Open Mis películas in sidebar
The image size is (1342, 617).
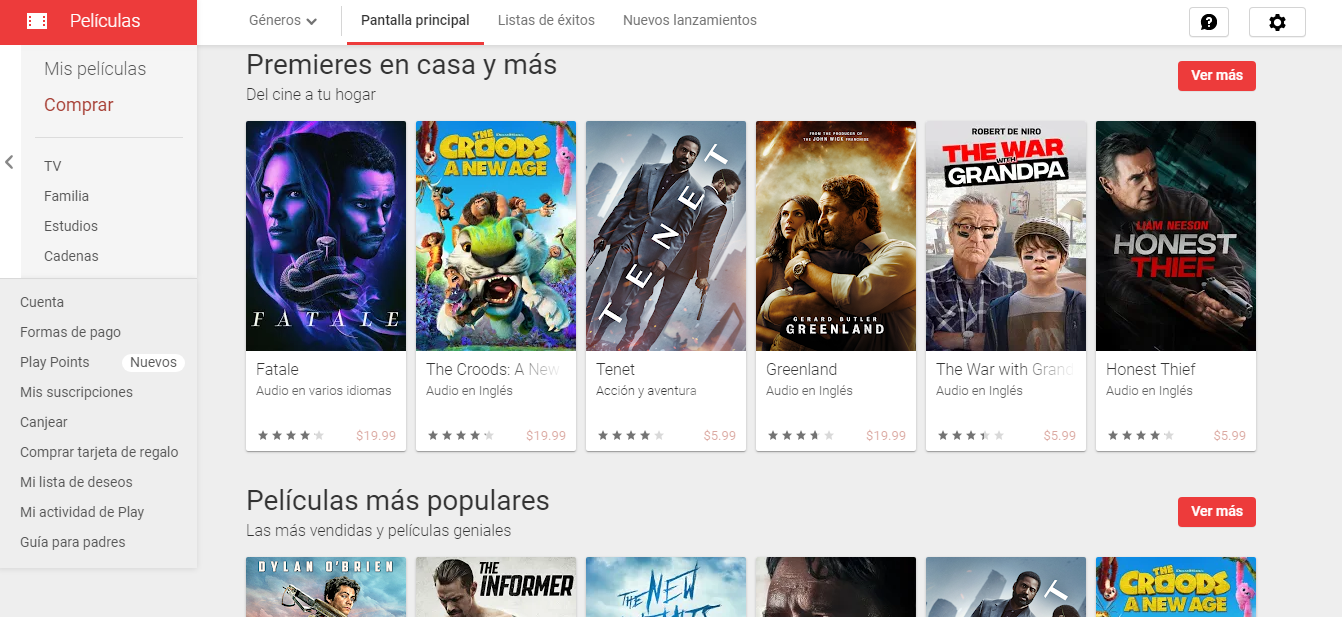95,69
